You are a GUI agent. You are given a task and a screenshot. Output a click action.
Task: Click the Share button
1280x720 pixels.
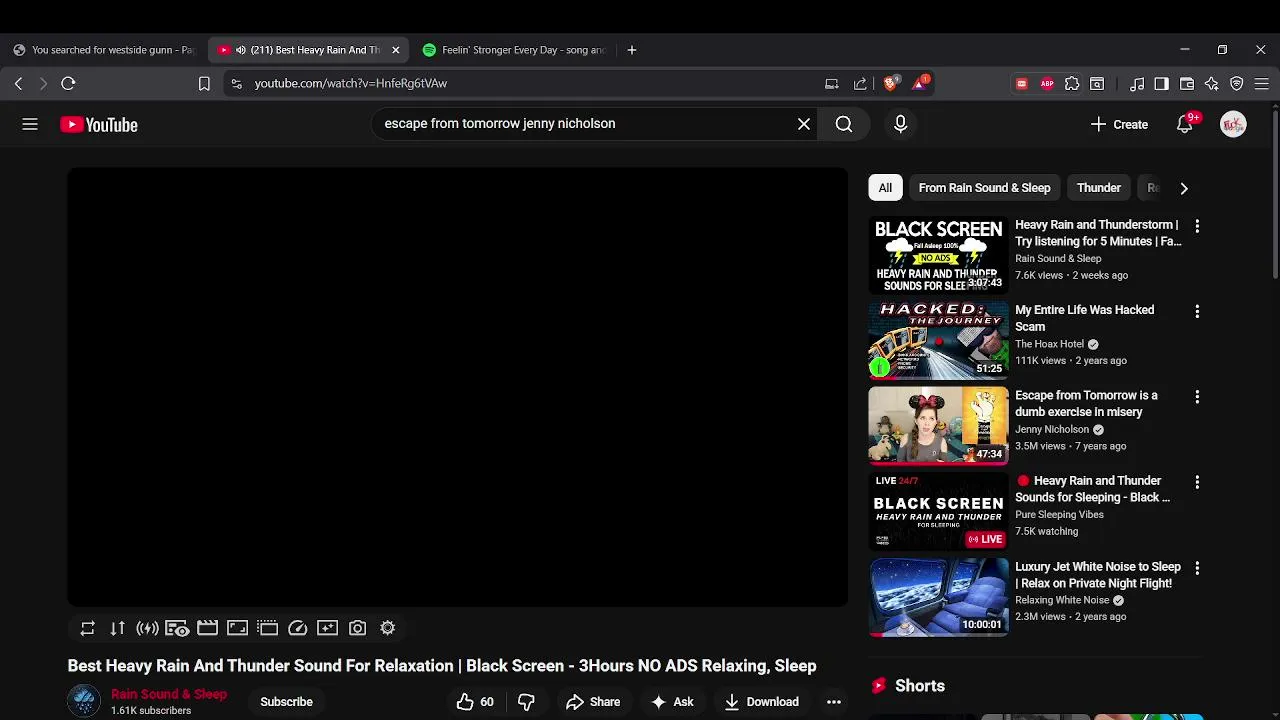(x=593, y=702)
